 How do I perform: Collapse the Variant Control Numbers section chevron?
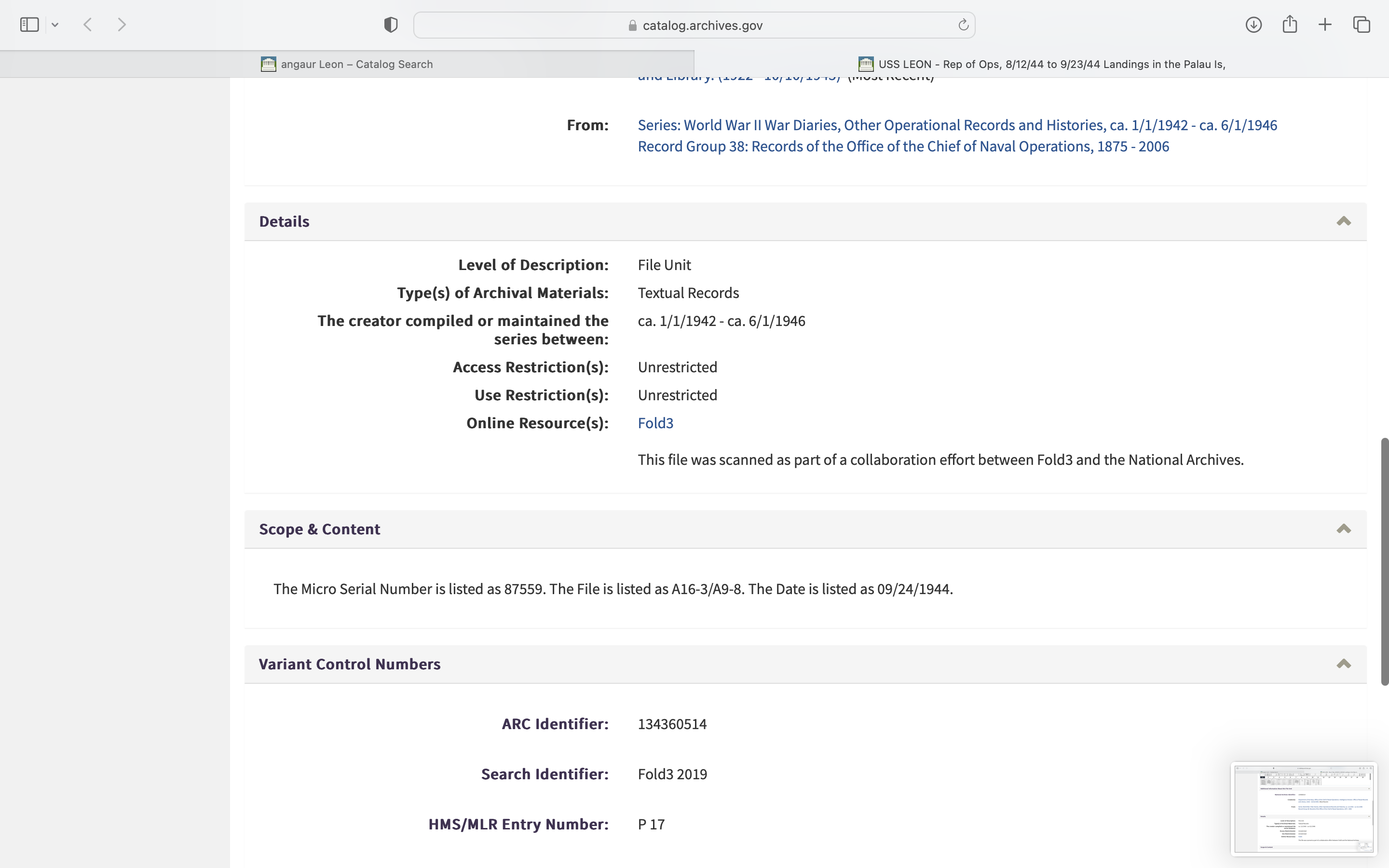pos(1344,664)
